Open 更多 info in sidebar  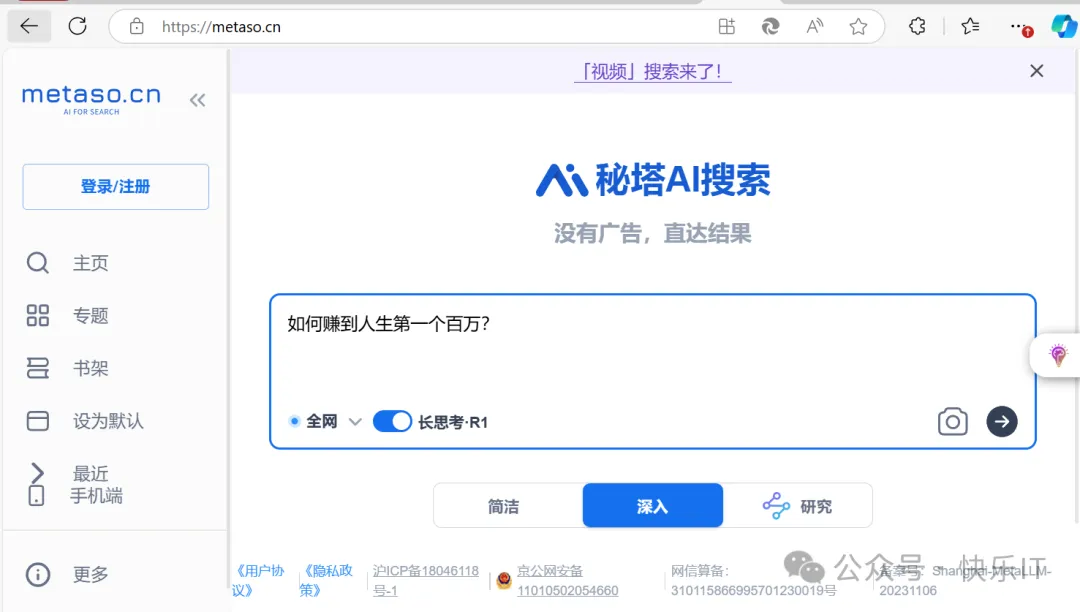point(90,575)
